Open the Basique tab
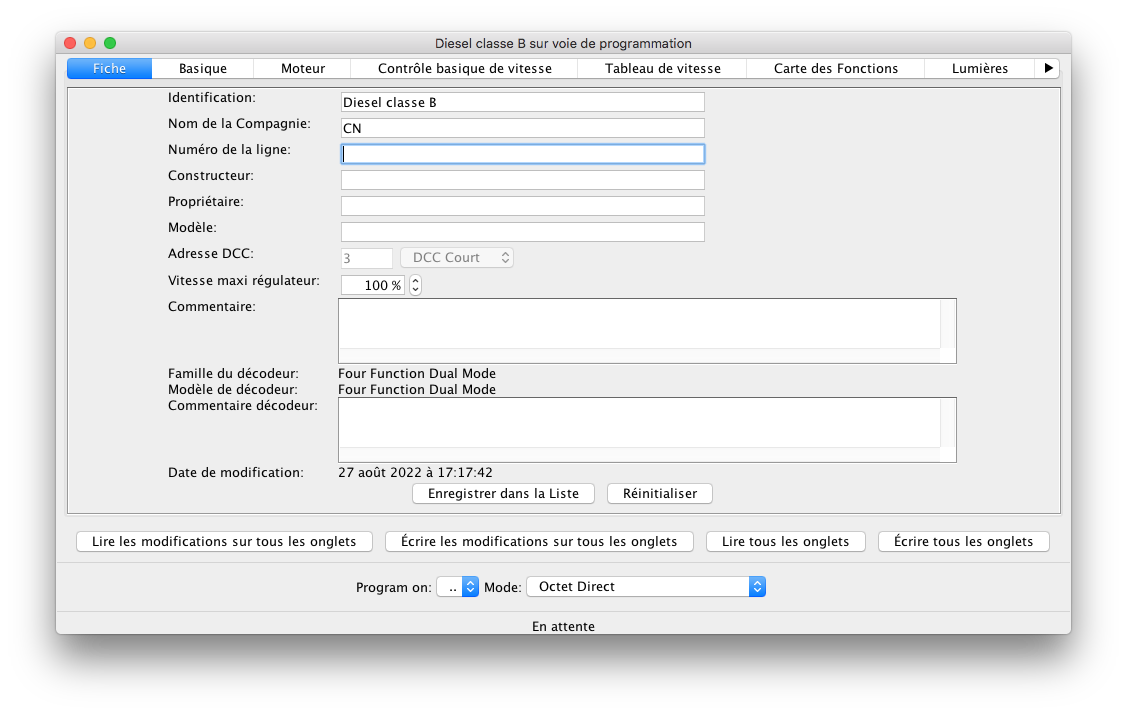 pyautogui.click(x=203, y=69)
